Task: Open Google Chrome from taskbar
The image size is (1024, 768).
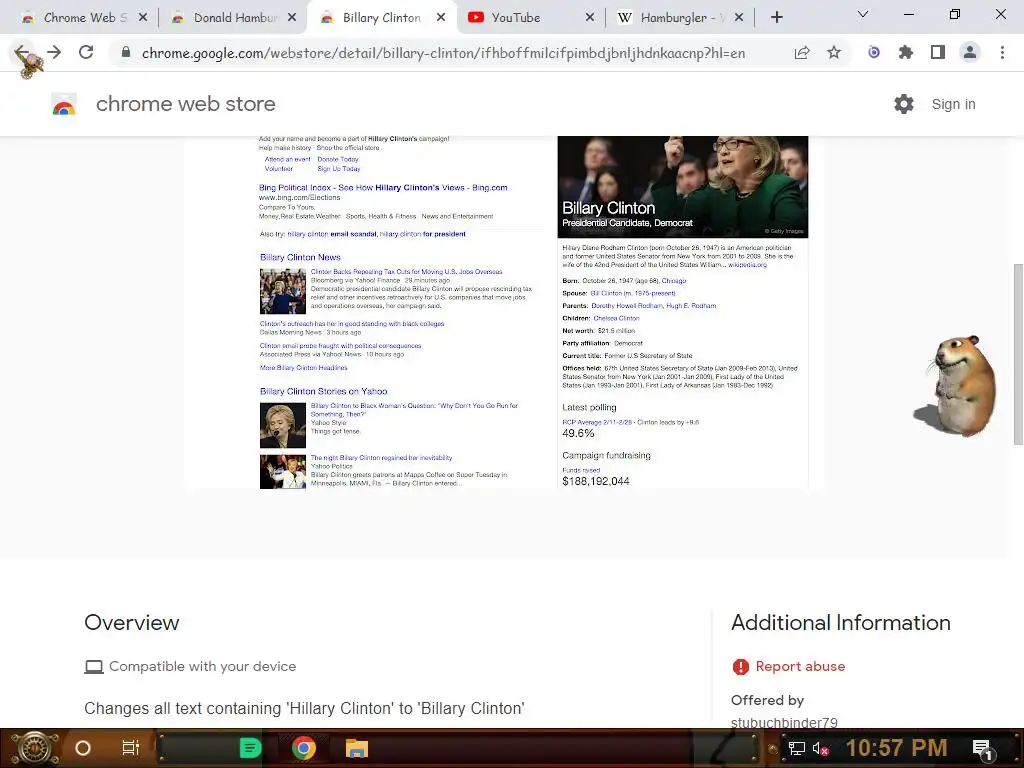Action: (x=304, y=748)
